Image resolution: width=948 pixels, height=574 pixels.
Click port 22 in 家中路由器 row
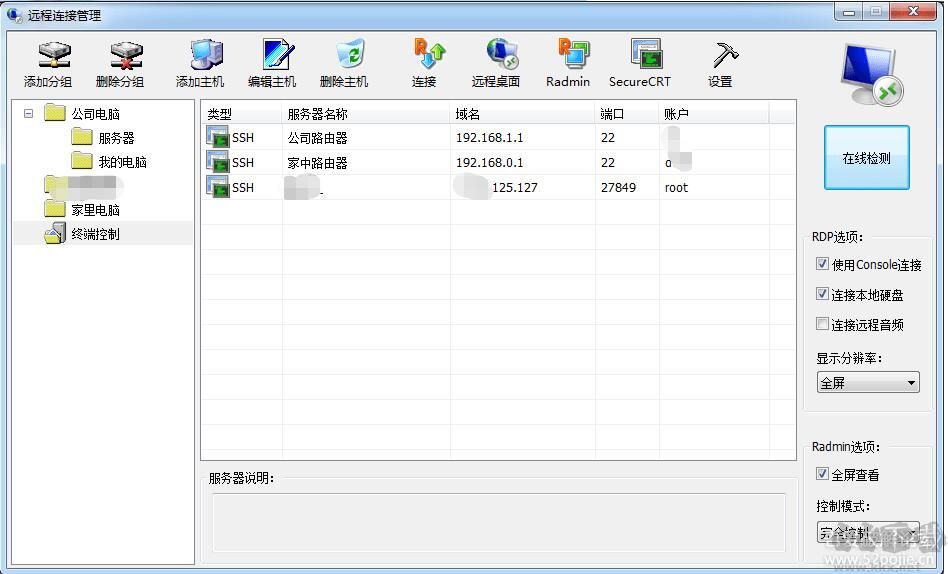tap(608, 163)
